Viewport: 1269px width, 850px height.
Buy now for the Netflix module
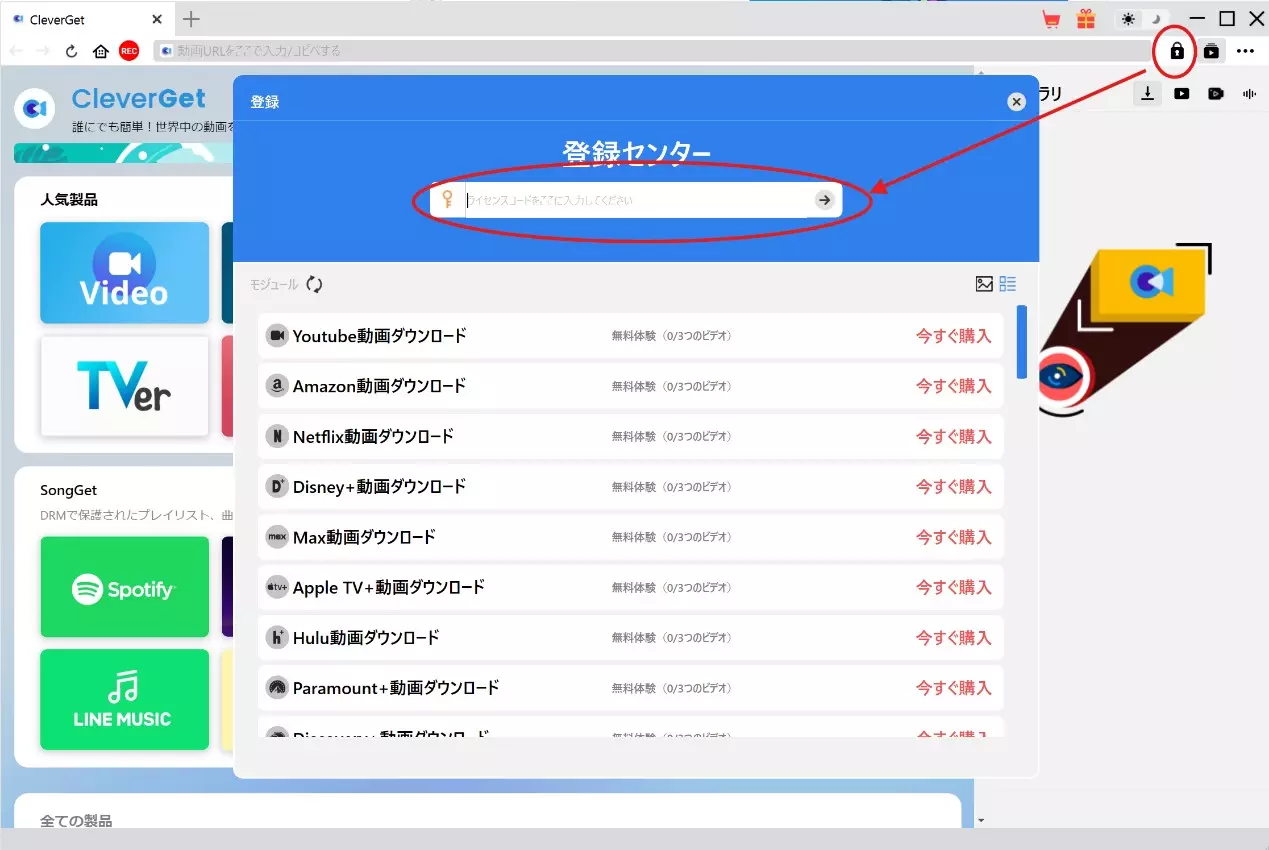click(x=954, y=437)
